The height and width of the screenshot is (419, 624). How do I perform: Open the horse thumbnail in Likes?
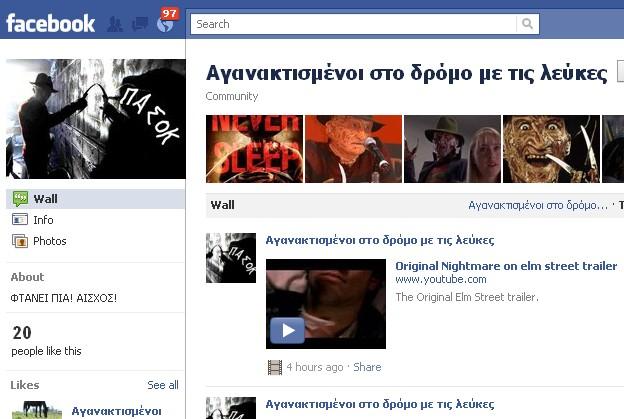tap(37, 410)
